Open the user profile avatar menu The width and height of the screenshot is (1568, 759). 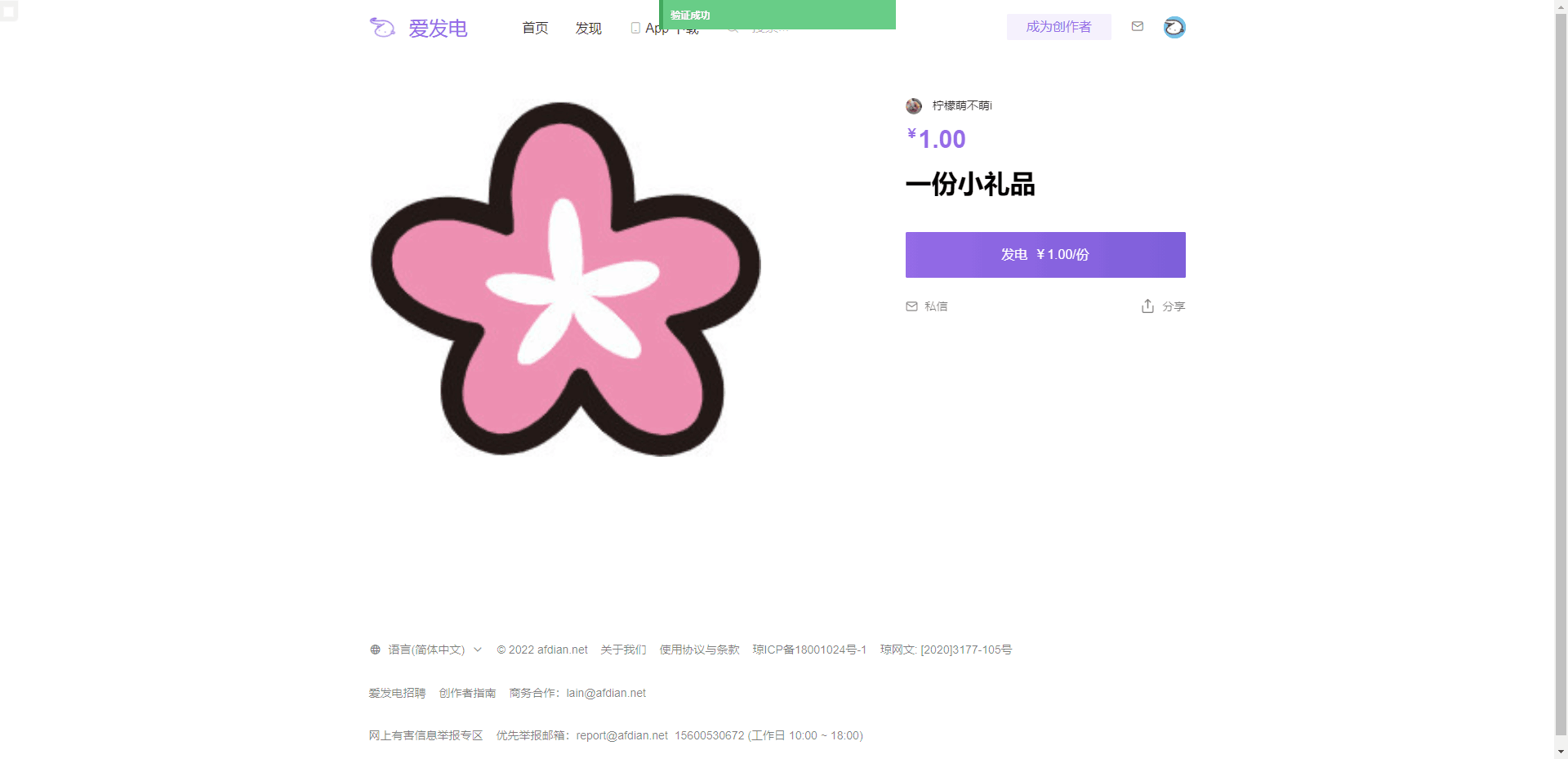pos(1174,28)
